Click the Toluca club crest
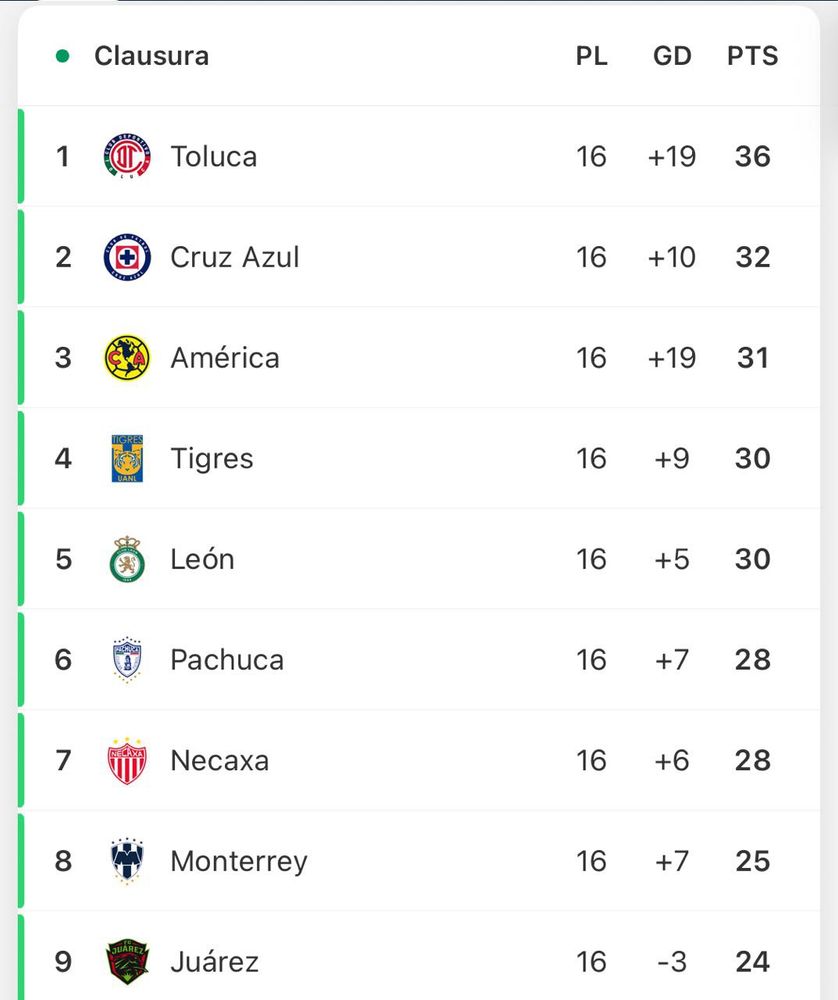This screenshot has width=838, height=1000. (x=127, y=156)
